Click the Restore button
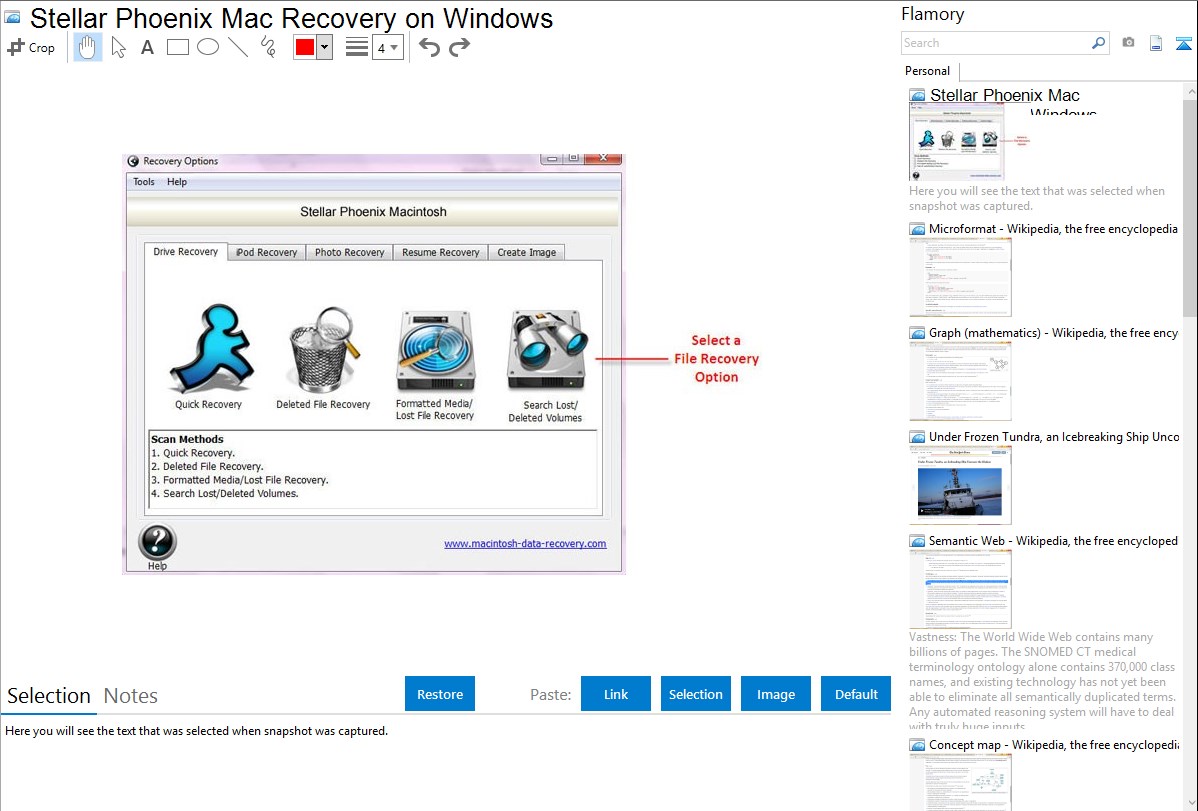The image size is (1198, 811). pos(440,694)
